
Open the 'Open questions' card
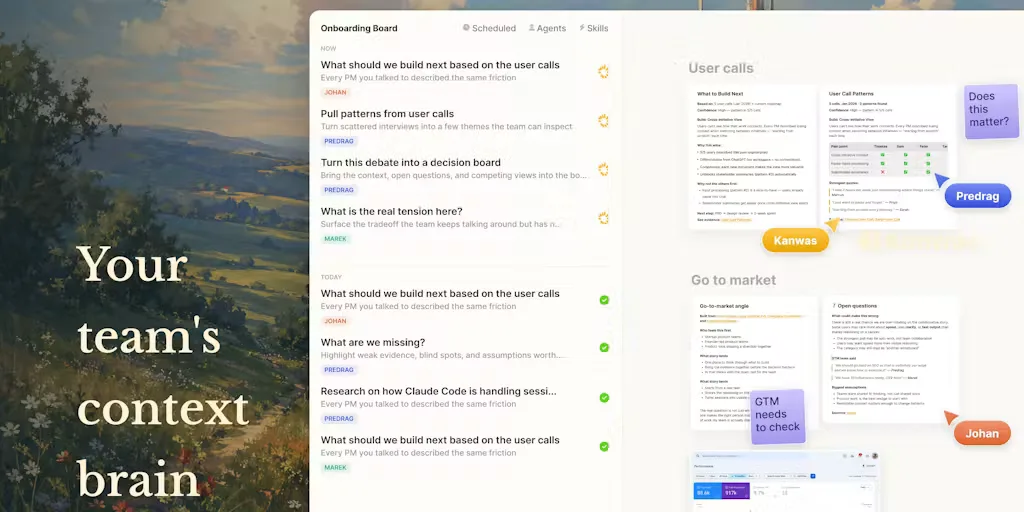890,359
